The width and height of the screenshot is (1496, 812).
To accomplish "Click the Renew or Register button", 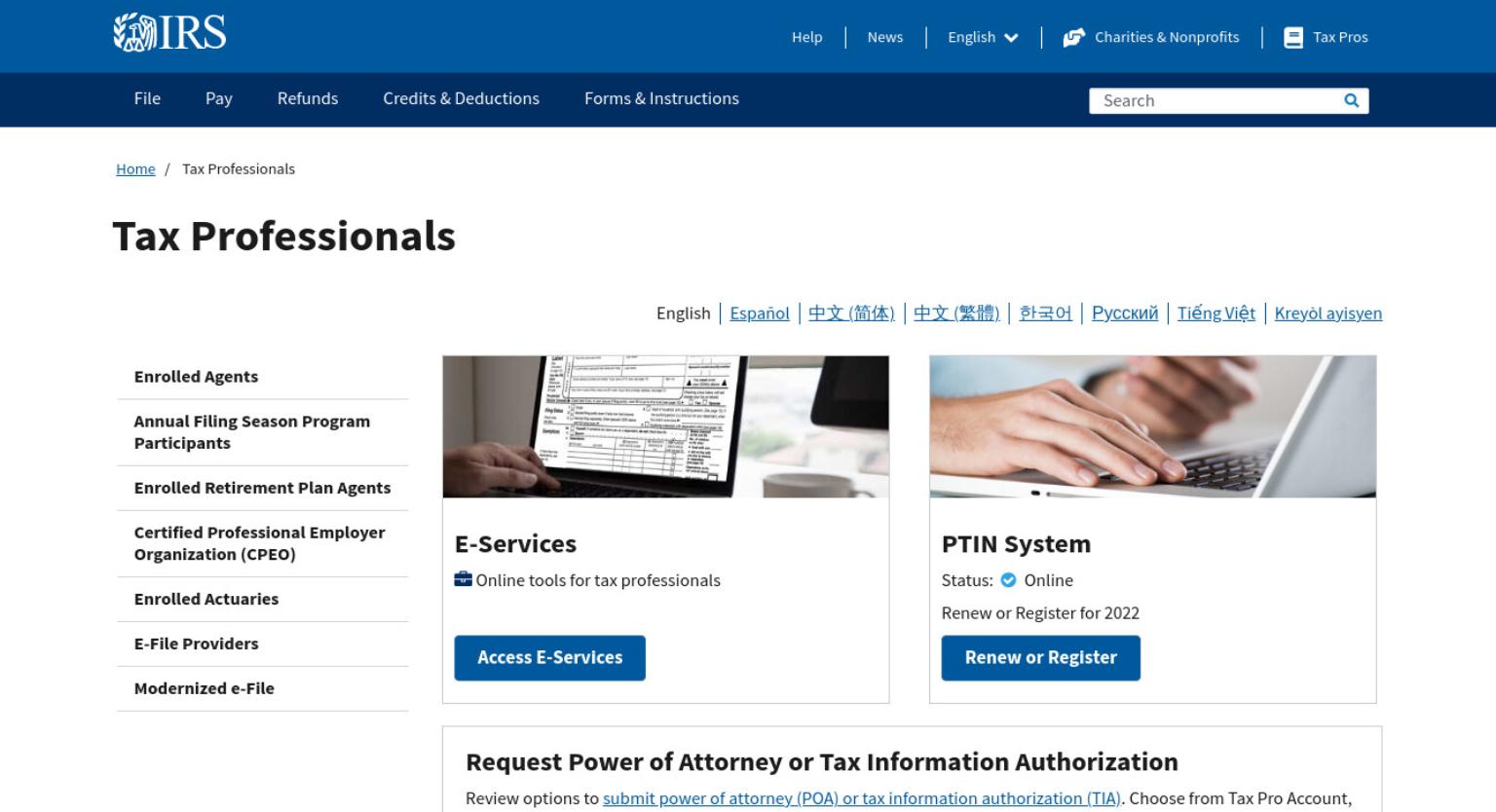I will point(1041,658).
